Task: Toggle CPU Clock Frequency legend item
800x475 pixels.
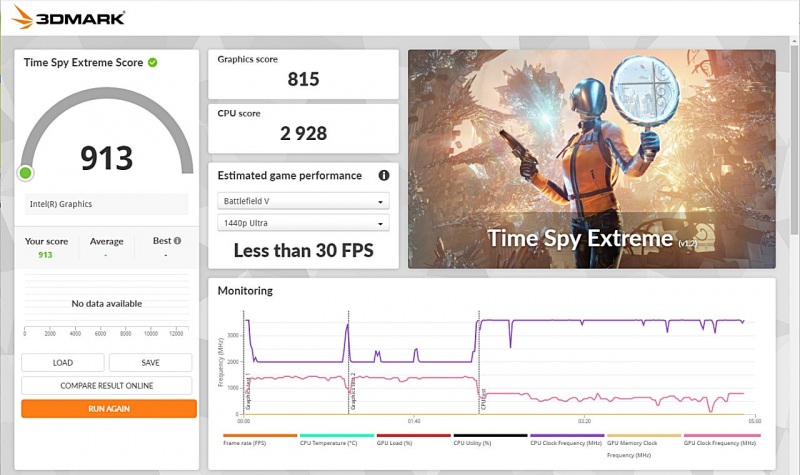Action: tap(566, 441)
